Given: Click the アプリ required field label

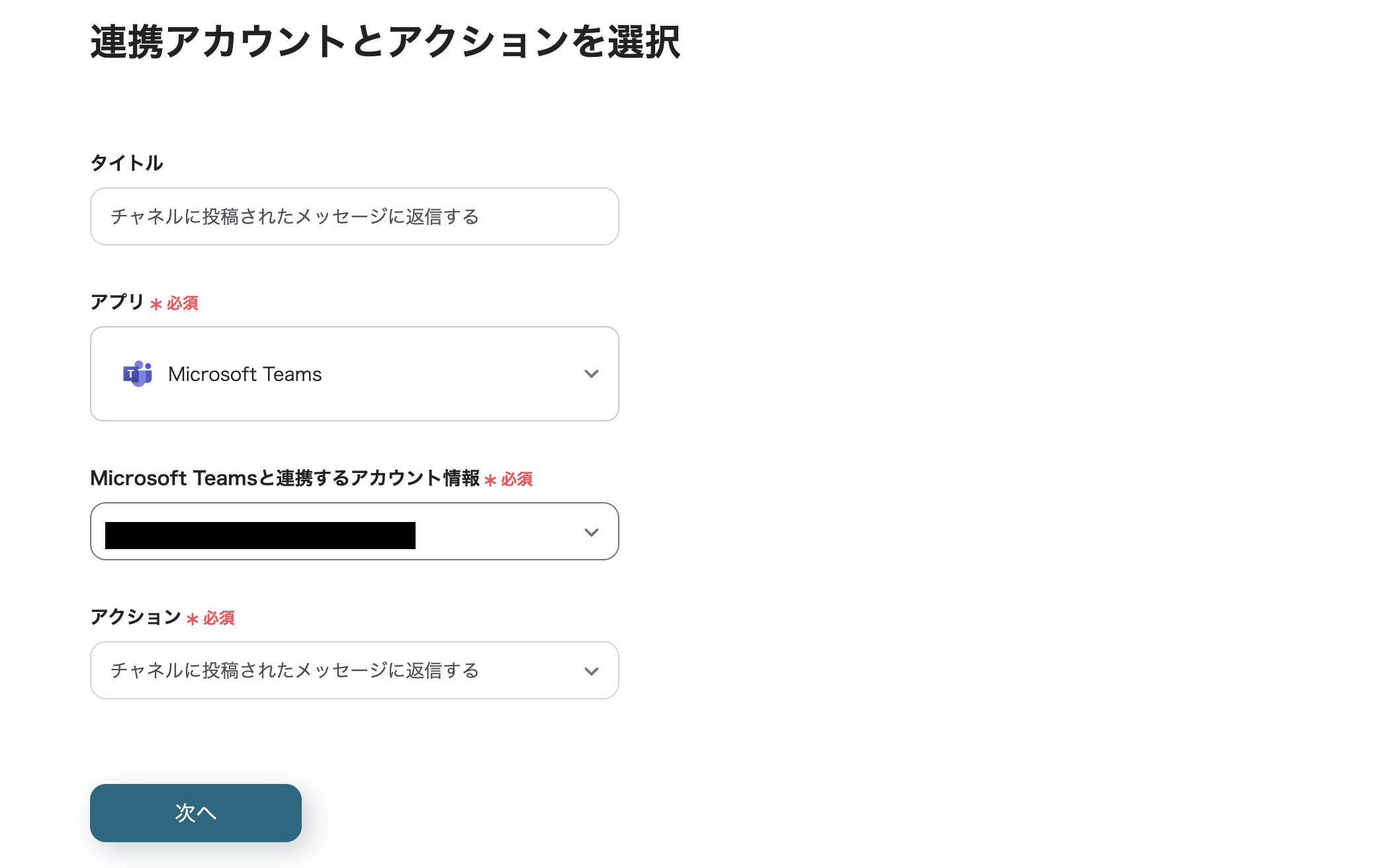Looking at the screenshot, I should (x=118, y=302).
